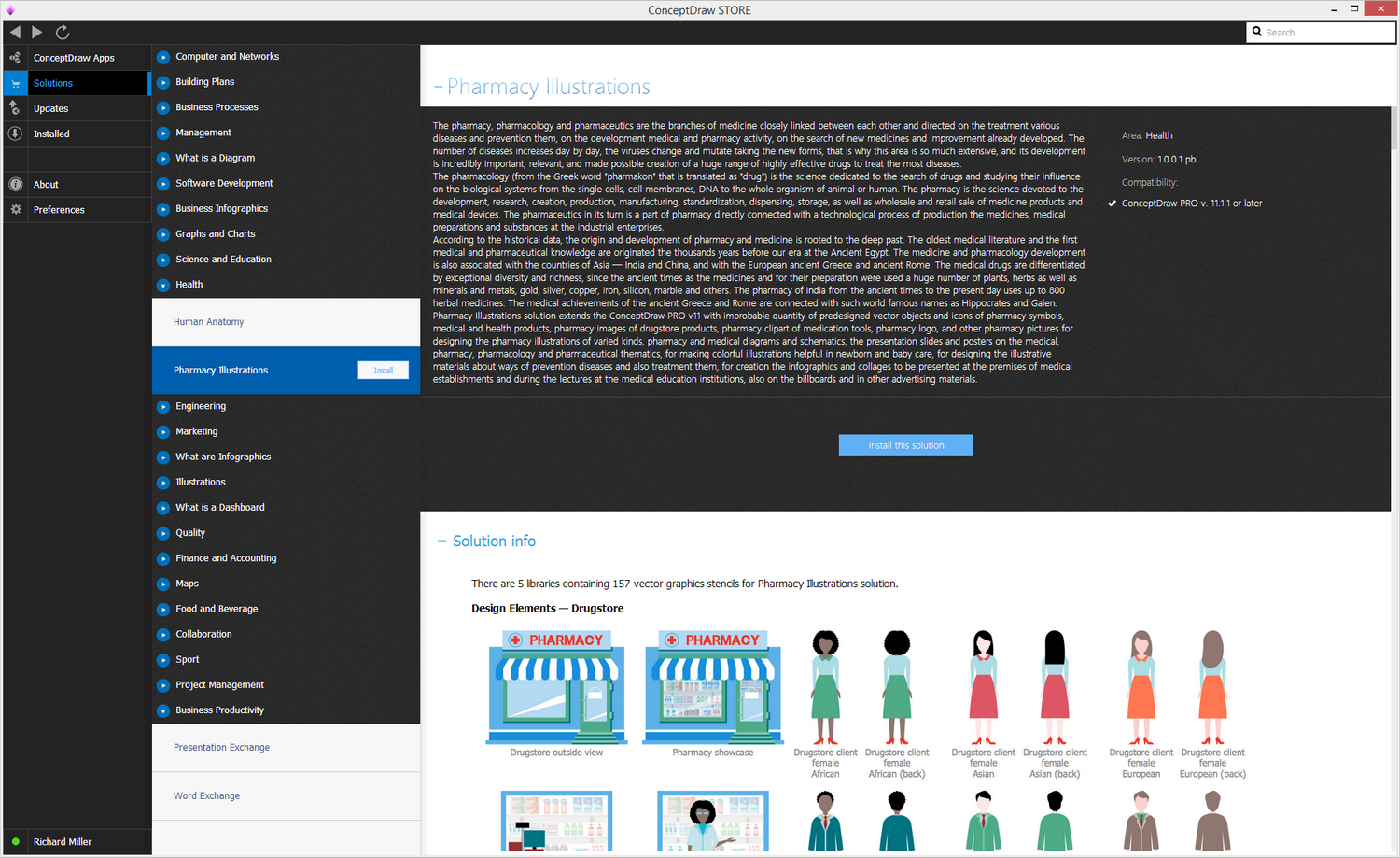Click the refresh icon in toolbar
The height and width of the screenshot is (858, 1400).
[63, 32]
